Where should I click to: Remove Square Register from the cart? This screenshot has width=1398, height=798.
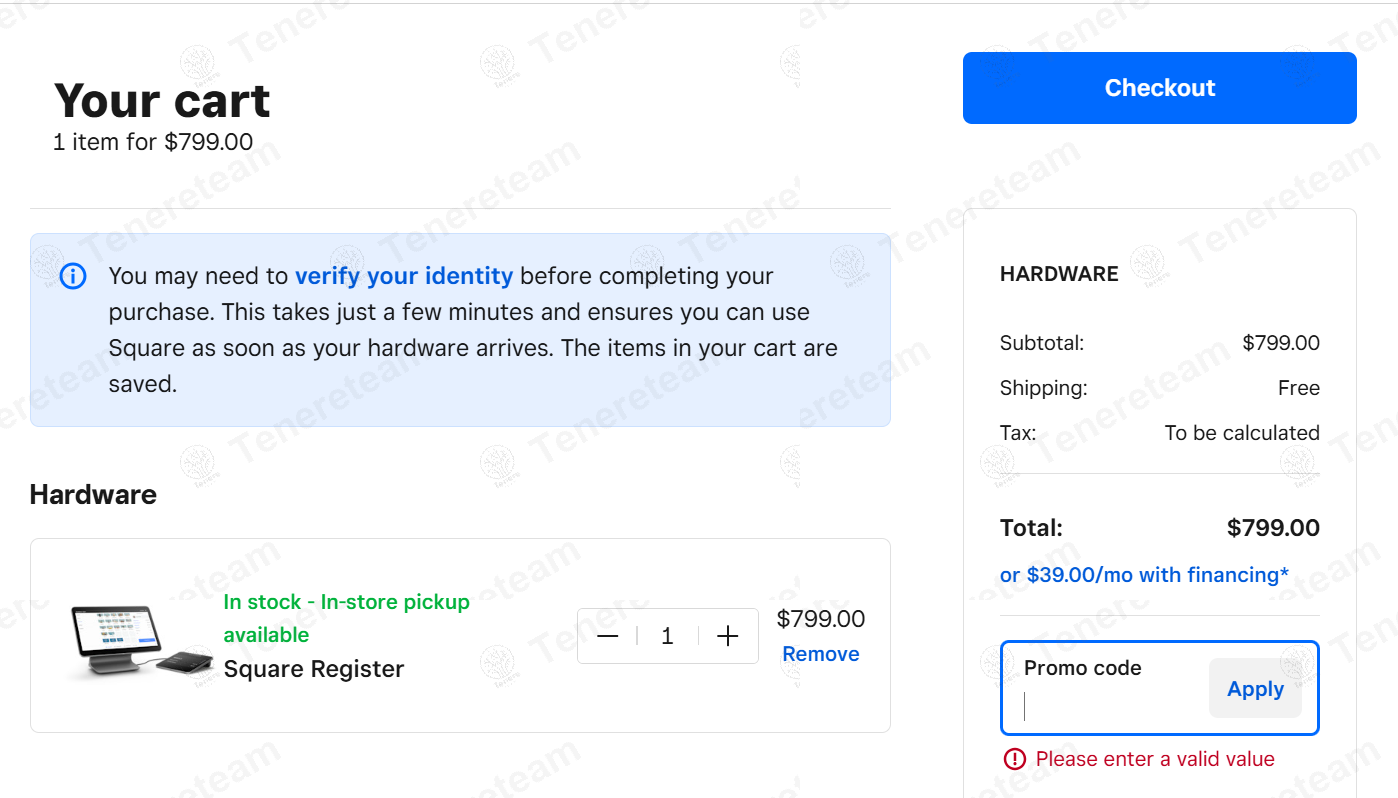pyautogui.click(x=820, y=654)
